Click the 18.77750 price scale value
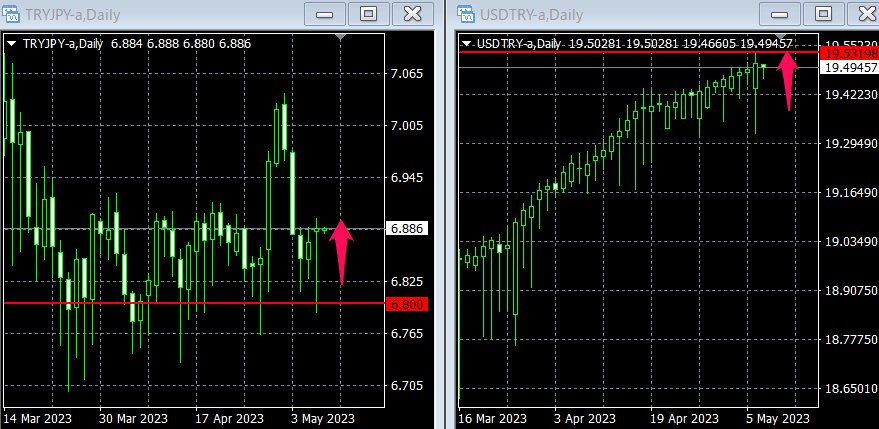This screenshot has height=429, width=879. point(852,340)
